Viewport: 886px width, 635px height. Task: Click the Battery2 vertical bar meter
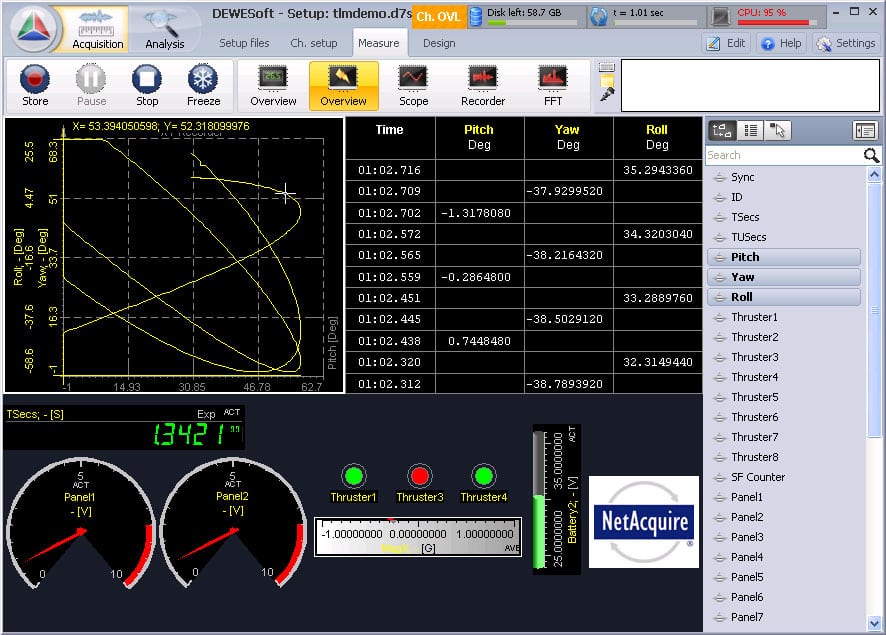(557, 499)
